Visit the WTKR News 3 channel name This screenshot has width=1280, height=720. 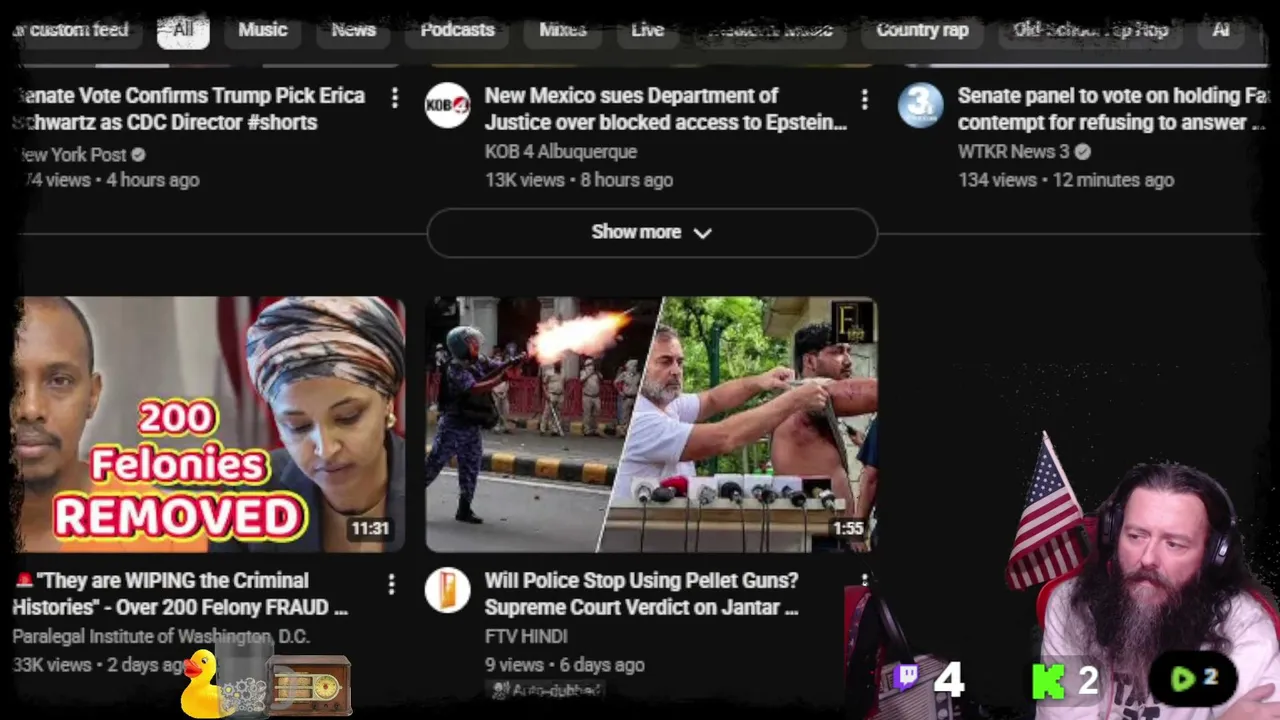coord(1014,152)
